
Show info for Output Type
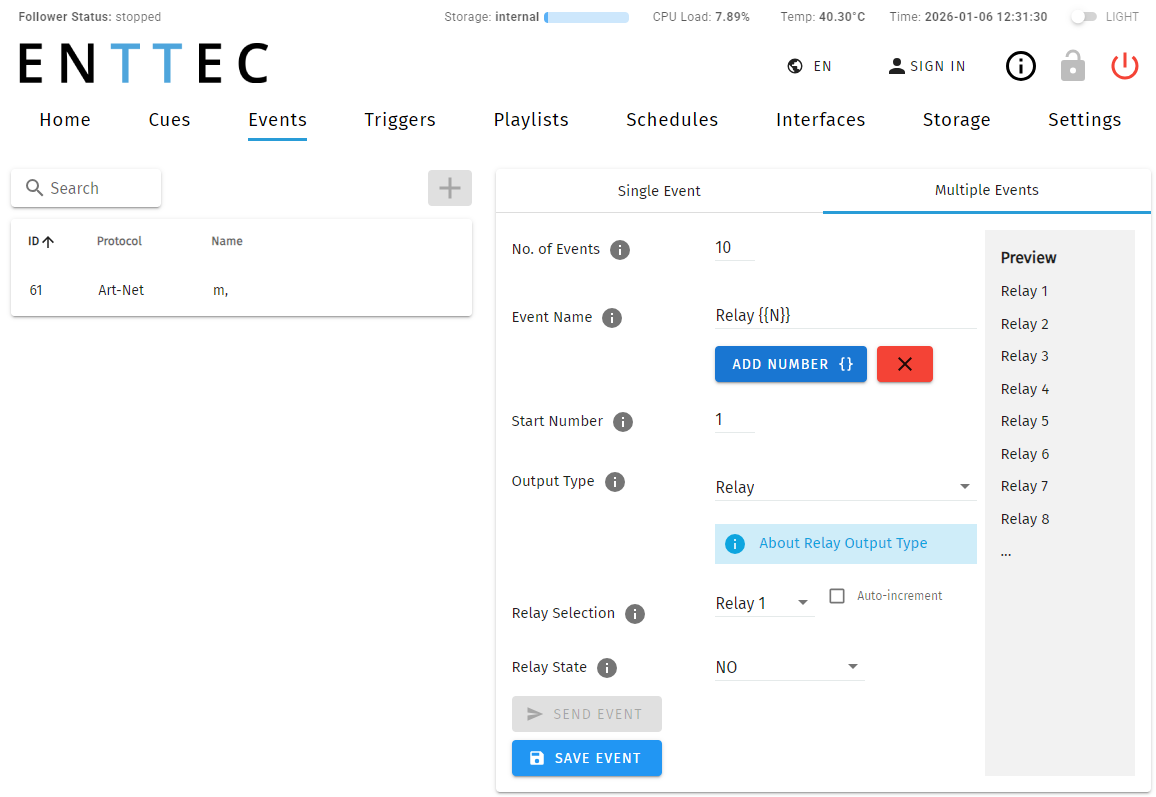coord(615,482)
